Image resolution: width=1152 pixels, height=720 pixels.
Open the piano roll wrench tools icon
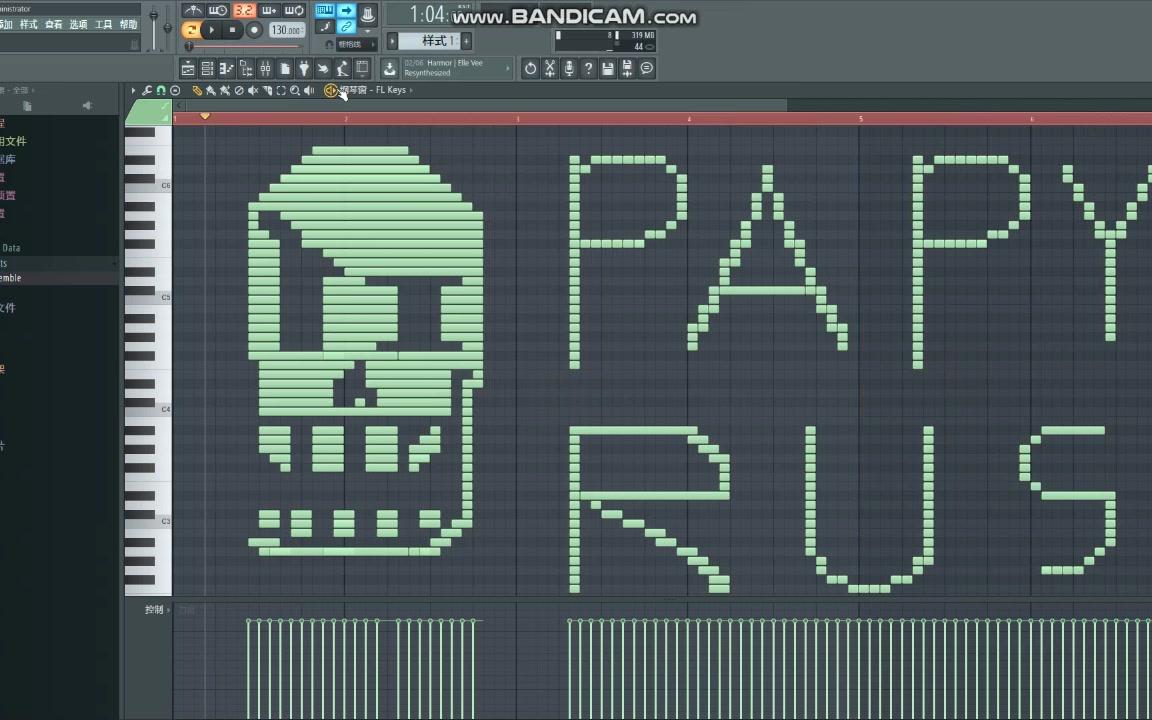[x=147, y=90]
